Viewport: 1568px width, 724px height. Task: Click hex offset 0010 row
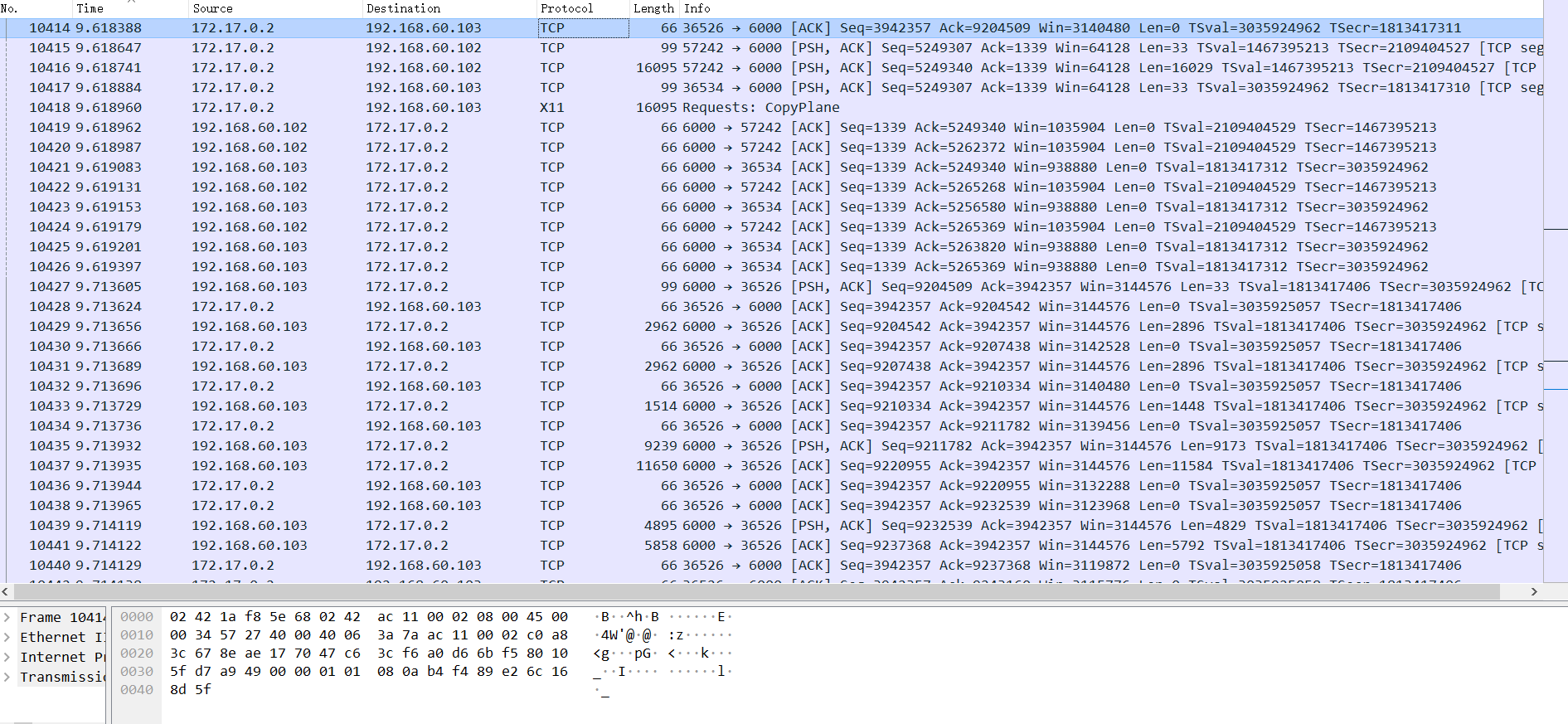137,635
